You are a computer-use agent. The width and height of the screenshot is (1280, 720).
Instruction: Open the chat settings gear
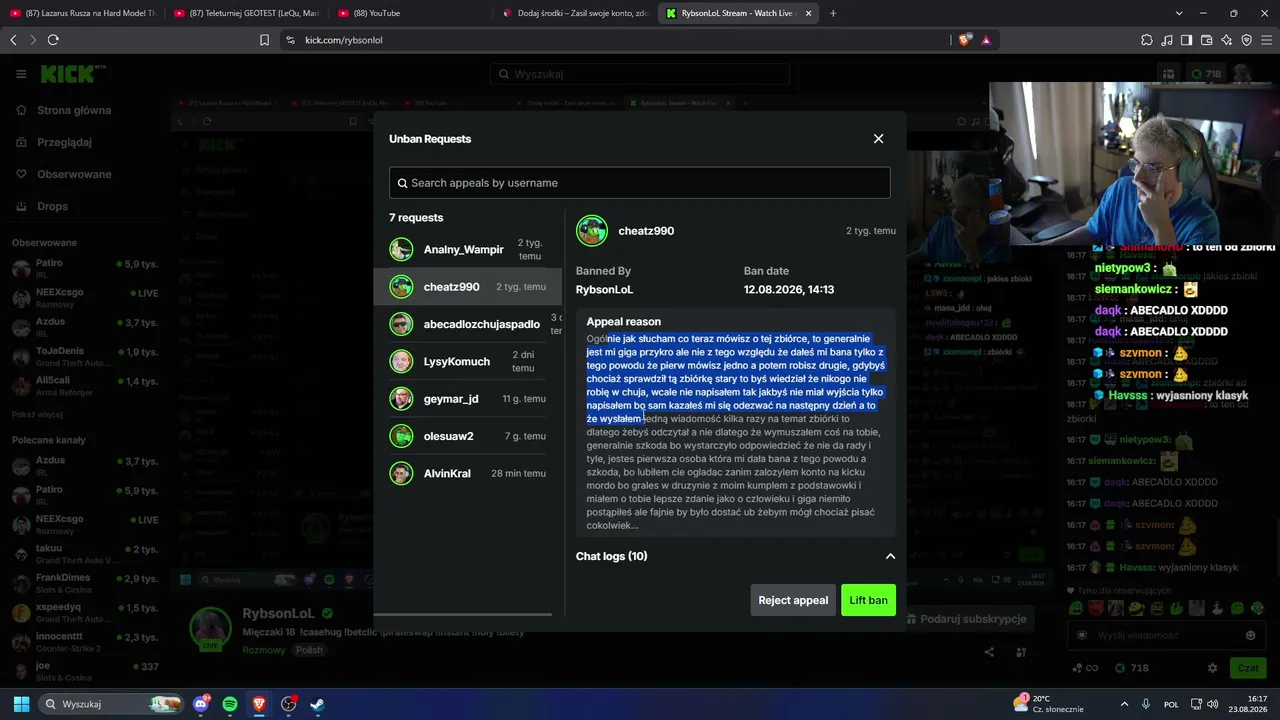pyautogui.click(x=1213, y=668)
